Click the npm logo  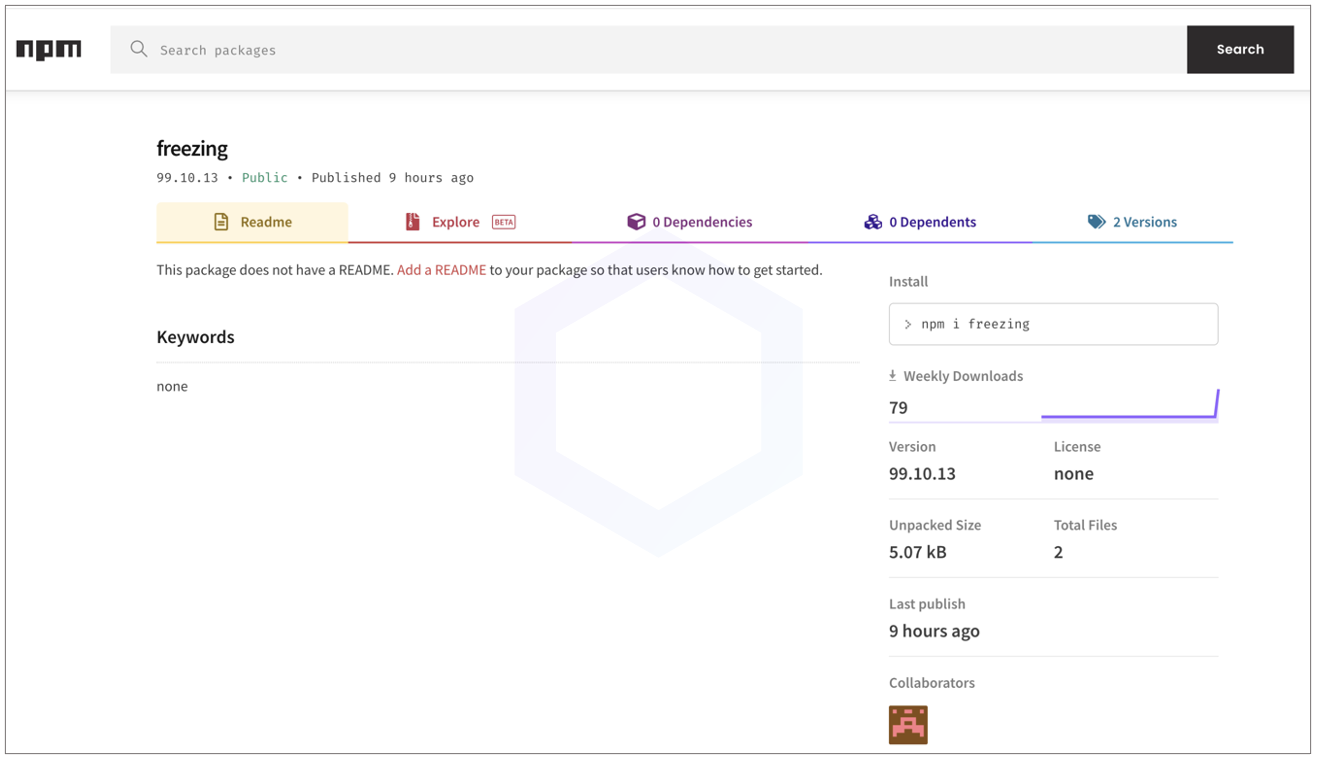pos(49,50)
